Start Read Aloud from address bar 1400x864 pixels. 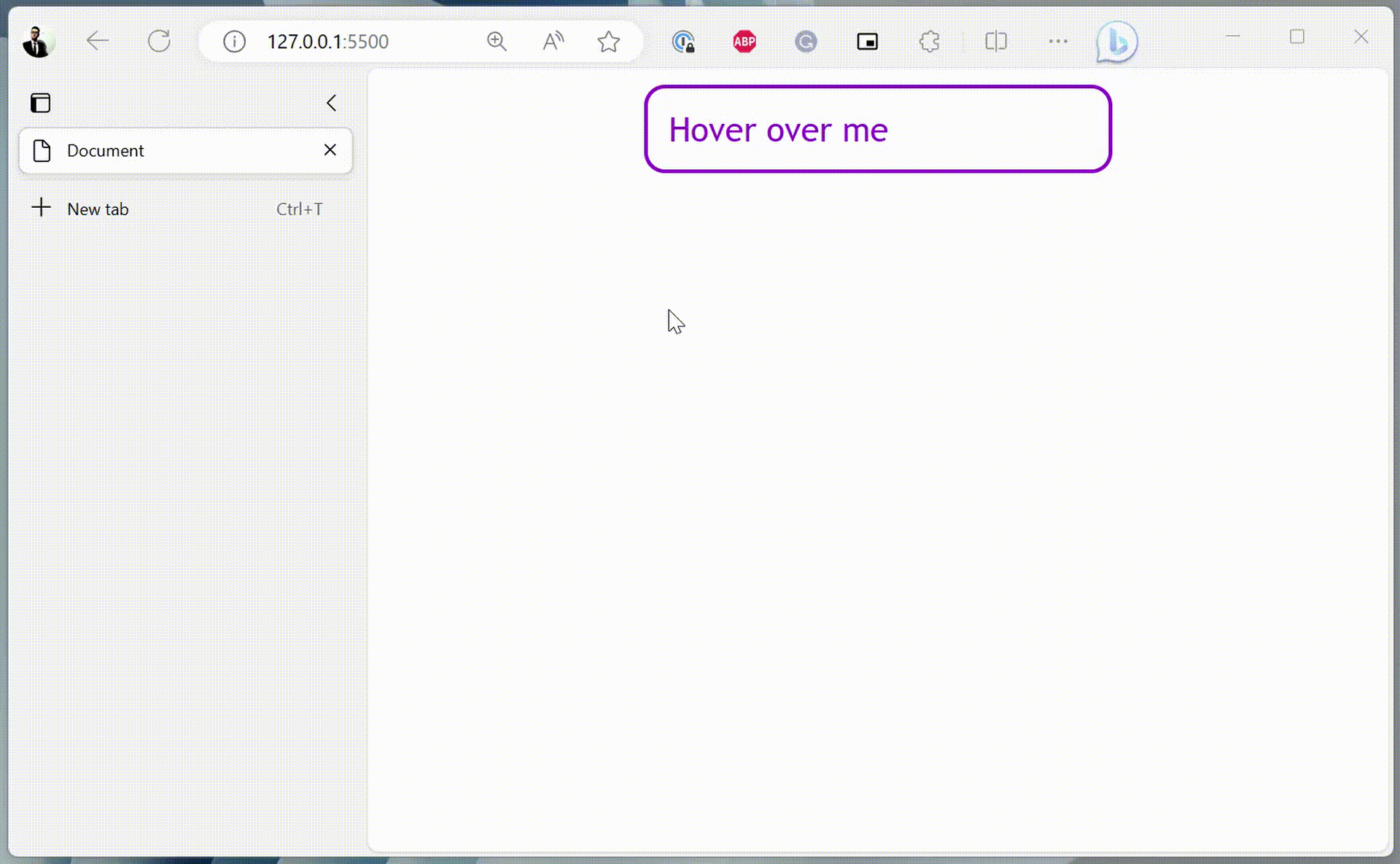[x=553, y=42]
